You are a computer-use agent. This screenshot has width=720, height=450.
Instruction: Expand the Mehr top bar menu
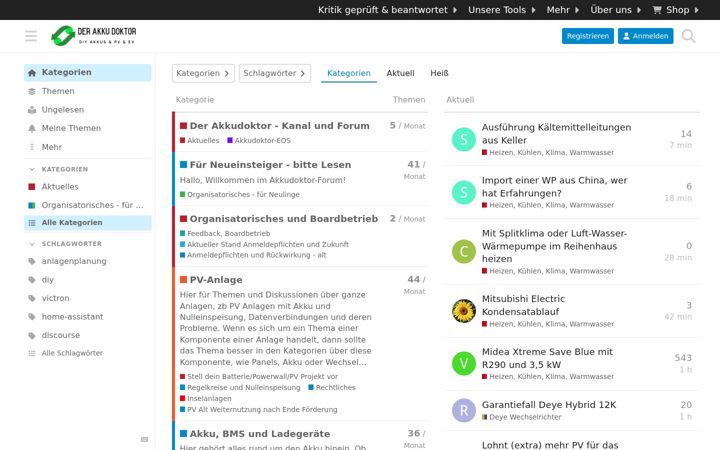[x=562, y=10]
